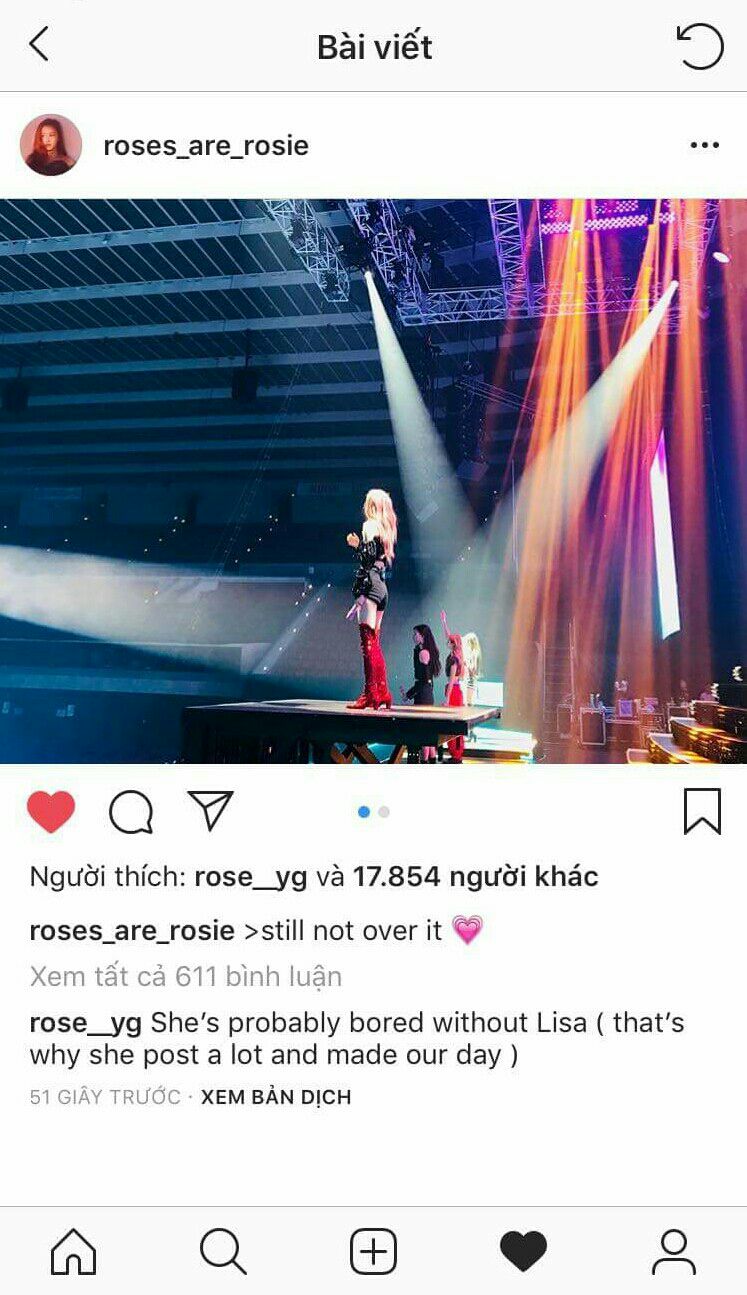Viewport: 747px width, 1295px height.
Task: Open the roses_are_rosie profile picture
Action: tap(51, 145)
